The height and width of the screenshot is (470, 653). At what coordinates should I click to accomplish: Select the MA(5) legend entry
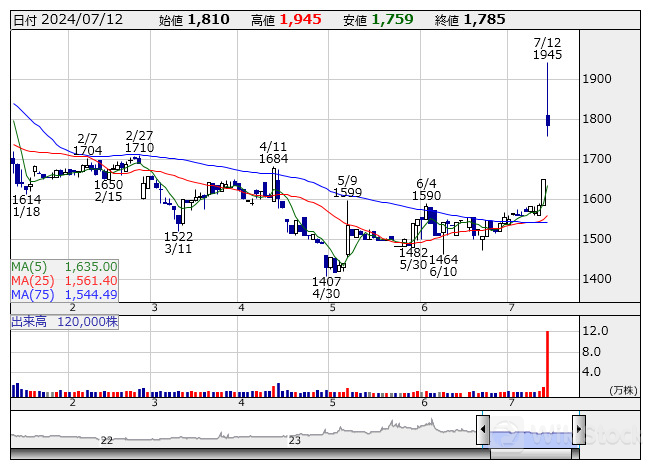point(65,267)
